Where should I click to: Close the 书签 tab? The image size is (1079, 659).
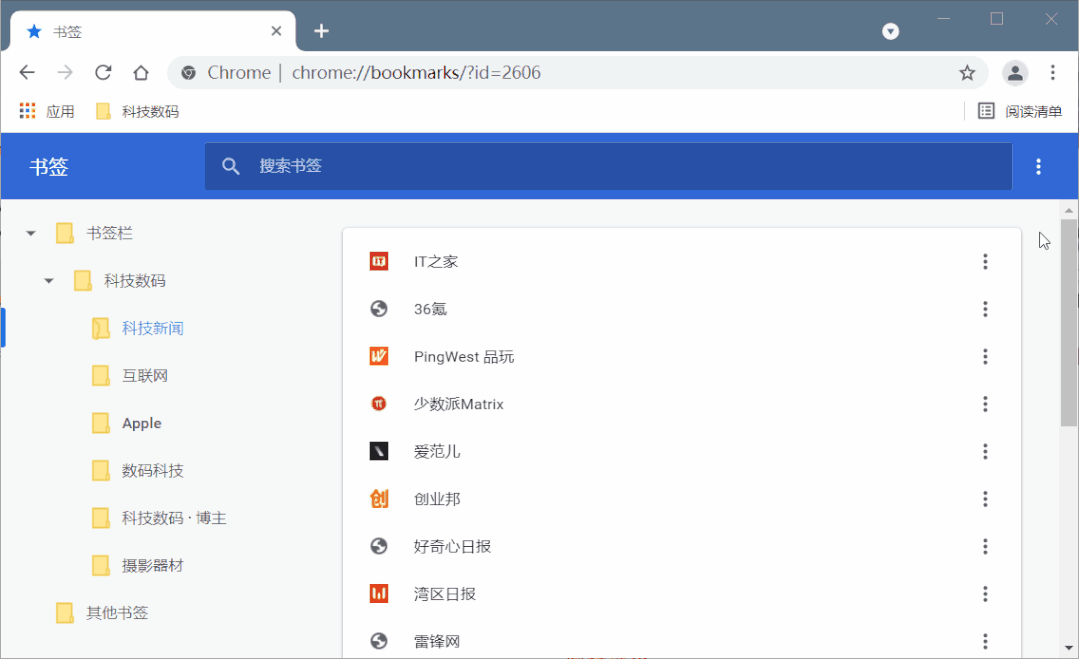(x=276, y=31)
